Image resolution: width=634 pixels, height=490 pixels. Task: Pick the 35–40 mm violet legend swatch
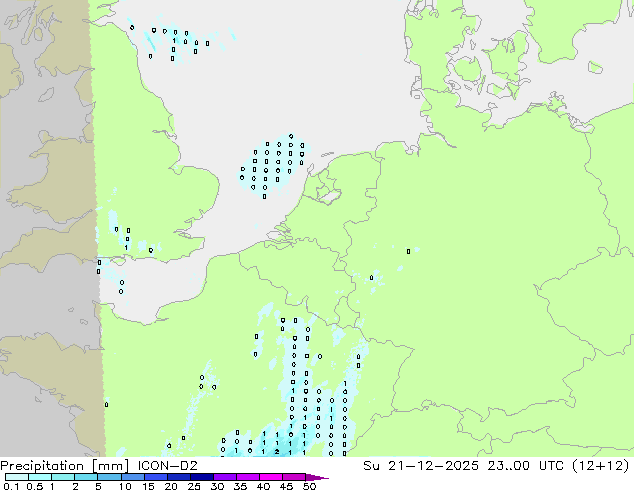[x=248, y=477]
